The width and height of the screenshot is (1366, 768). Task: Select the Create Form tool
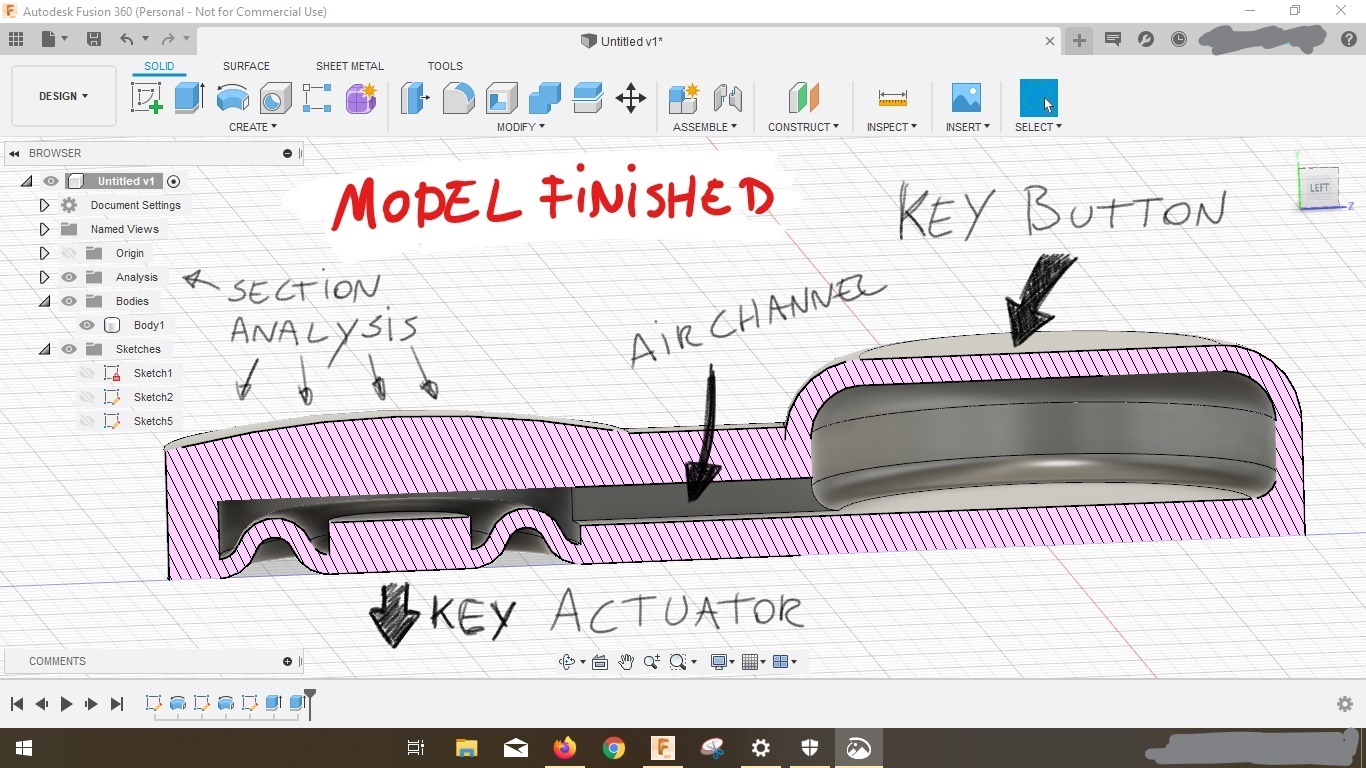[361, 98]
